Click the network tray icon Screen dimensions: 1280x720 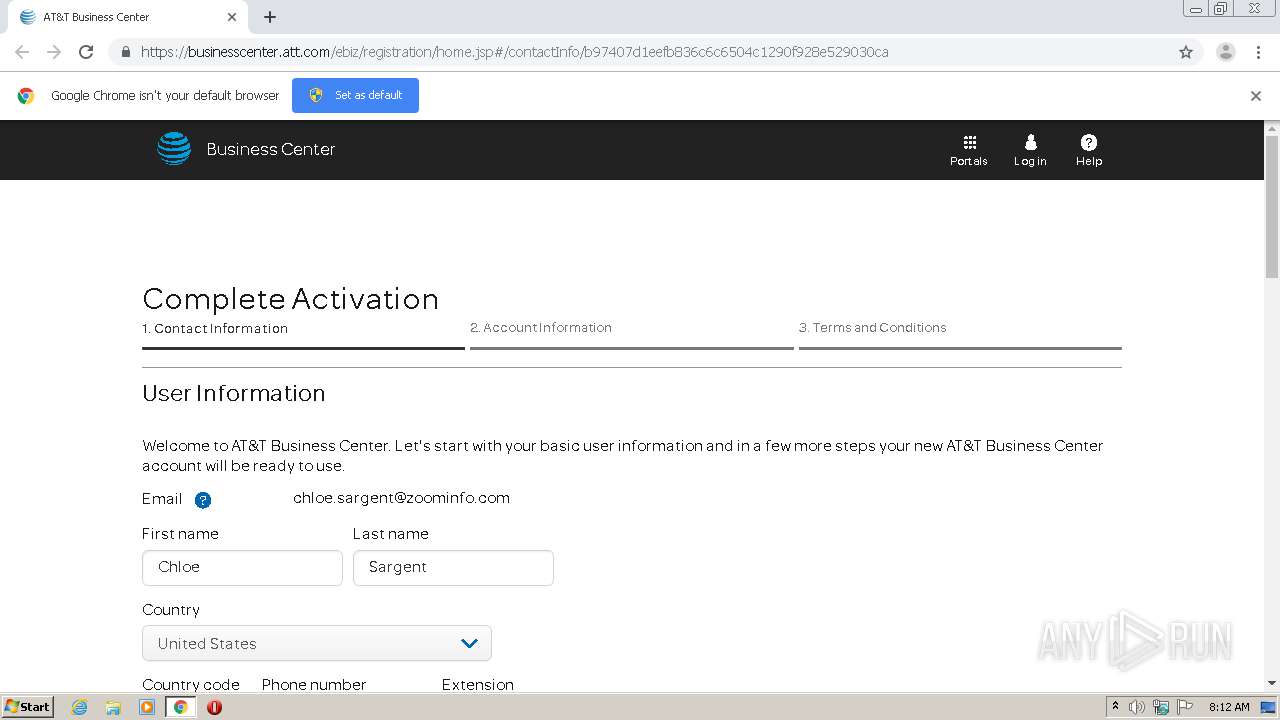1161,707
